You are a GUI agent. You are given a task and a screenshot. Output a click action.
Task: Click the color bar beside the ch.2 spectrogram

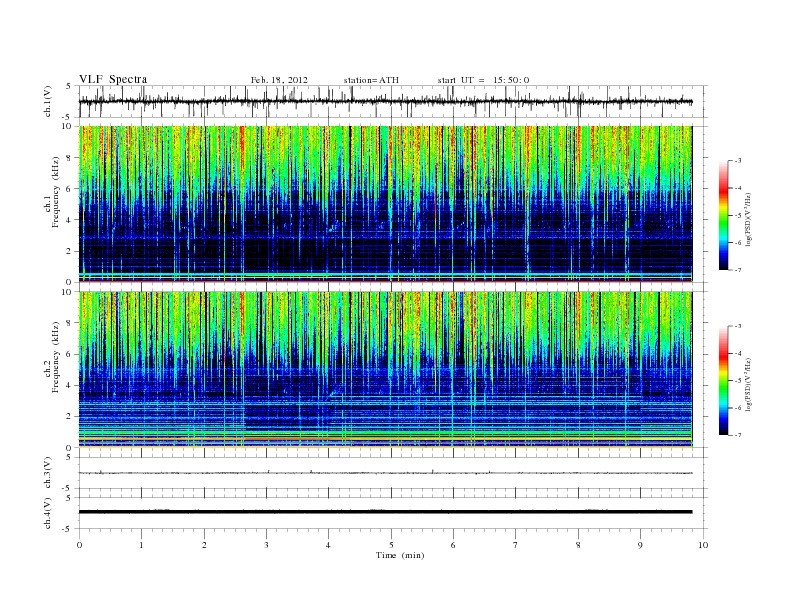click(723, 380)
